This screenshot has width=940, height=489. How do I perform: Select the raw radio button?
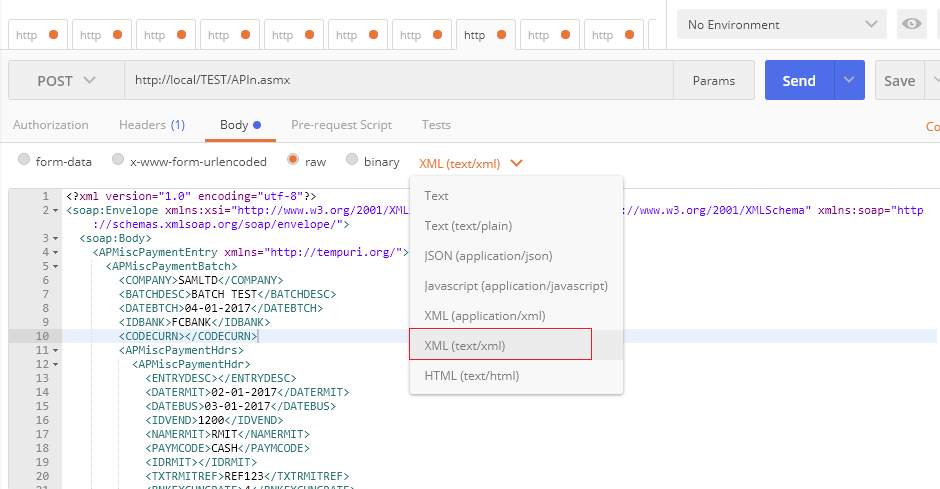(293, 159)
